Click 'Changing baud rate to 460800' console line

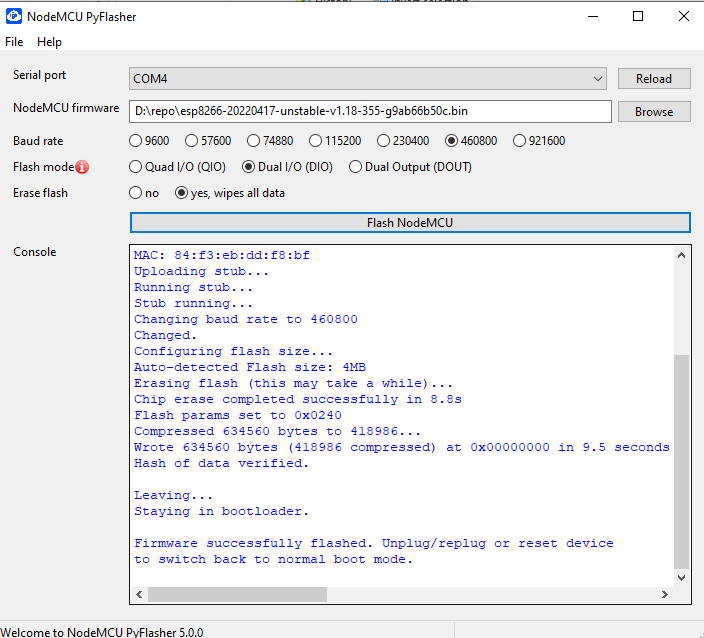[246, 319]
